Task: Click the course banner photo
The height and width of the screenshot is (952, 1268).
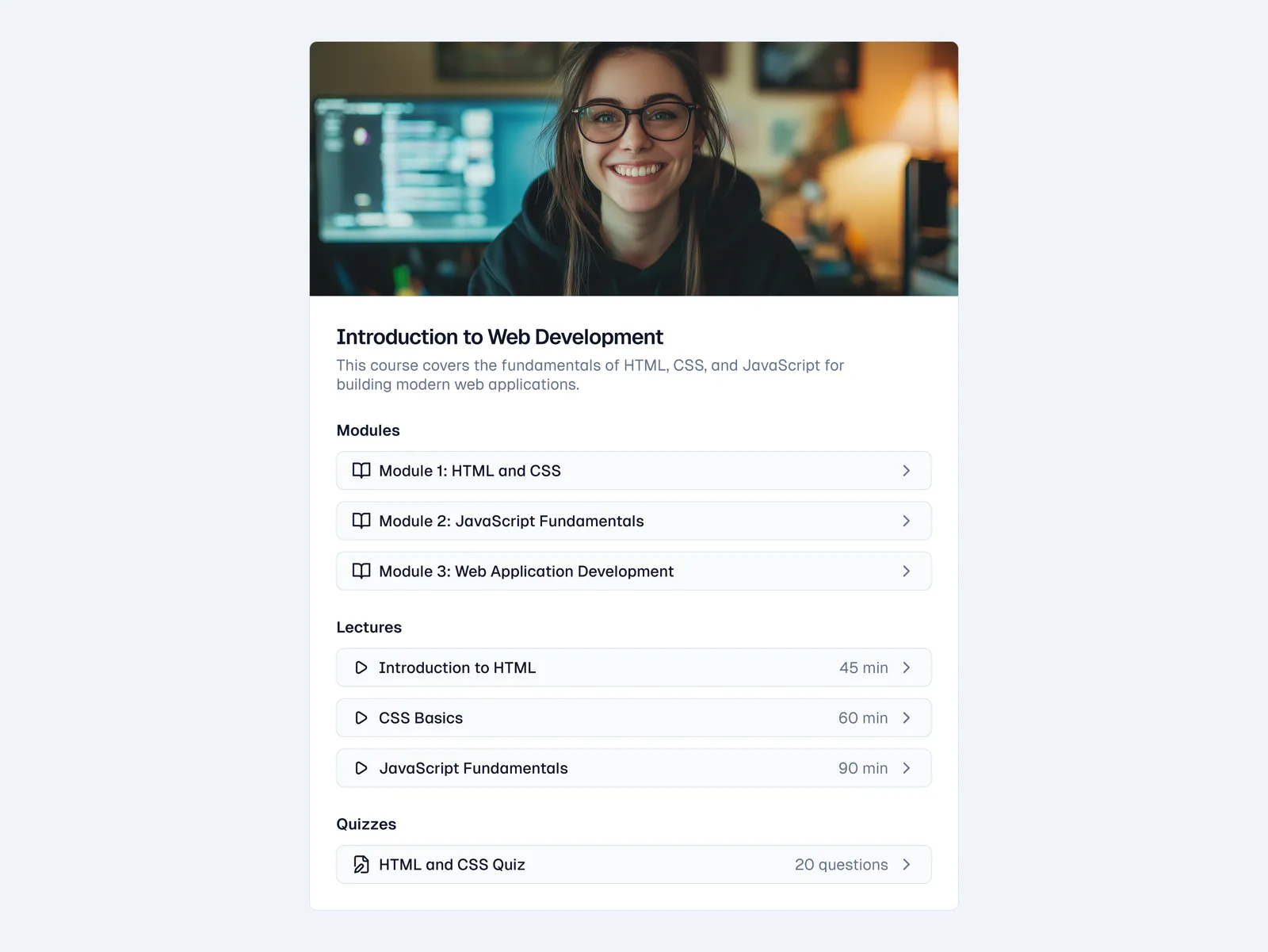Action: click(x=633, y=169)
